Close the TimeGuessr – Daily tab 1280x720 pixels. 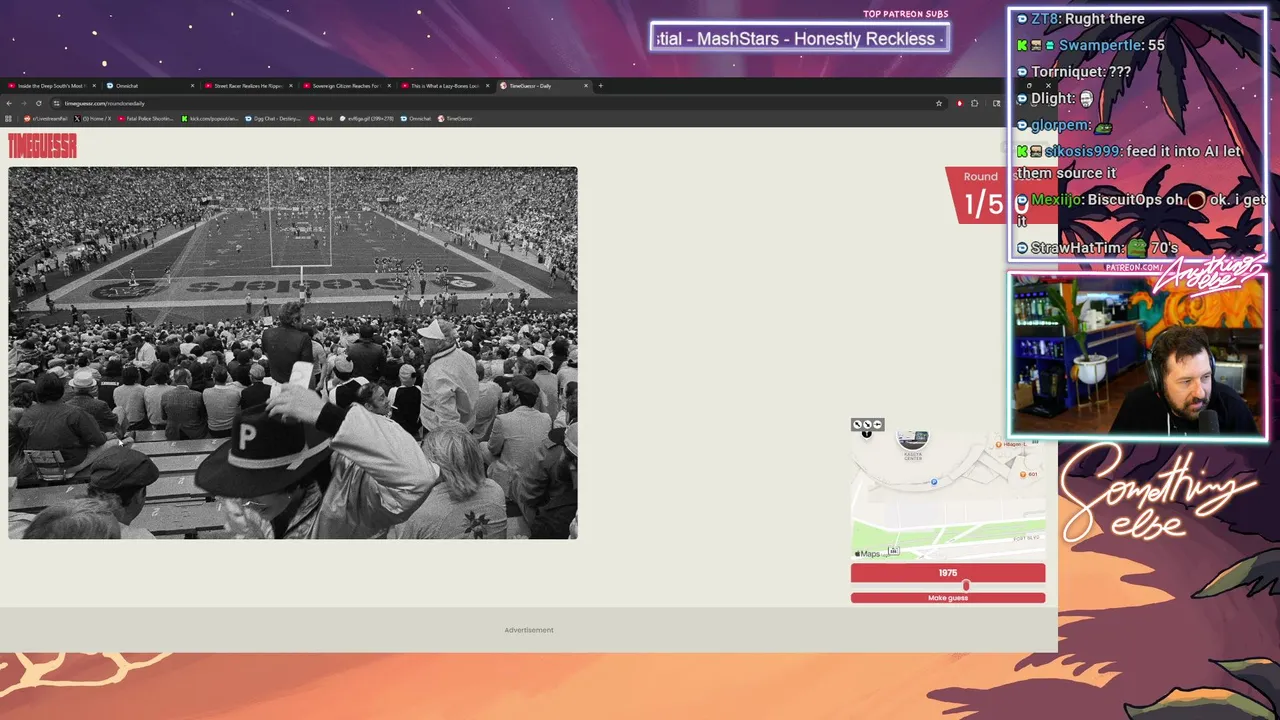coord(586,86)
